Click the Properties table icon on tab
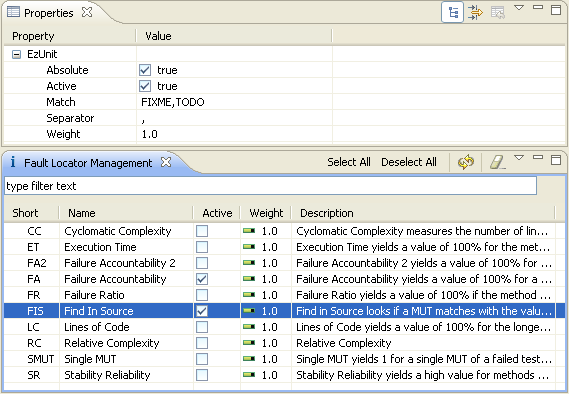The image size is (569, 394). (x=13, y=12)
